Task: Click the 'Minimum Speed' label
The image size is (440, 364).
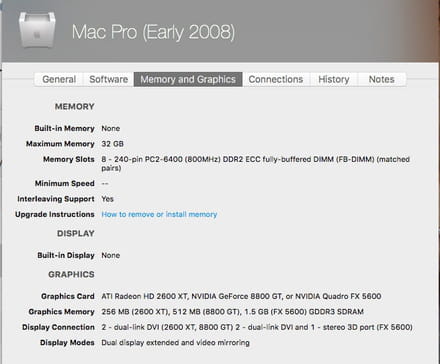Action: click(x=65, y=183)
